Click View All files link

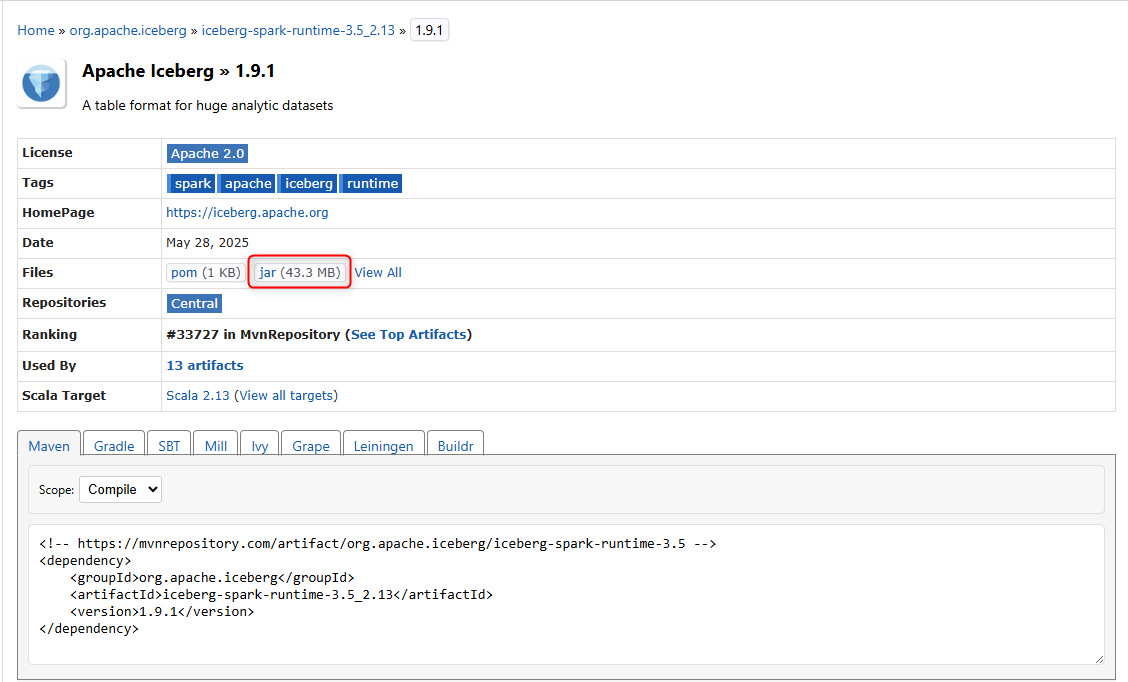pos(378,273)
